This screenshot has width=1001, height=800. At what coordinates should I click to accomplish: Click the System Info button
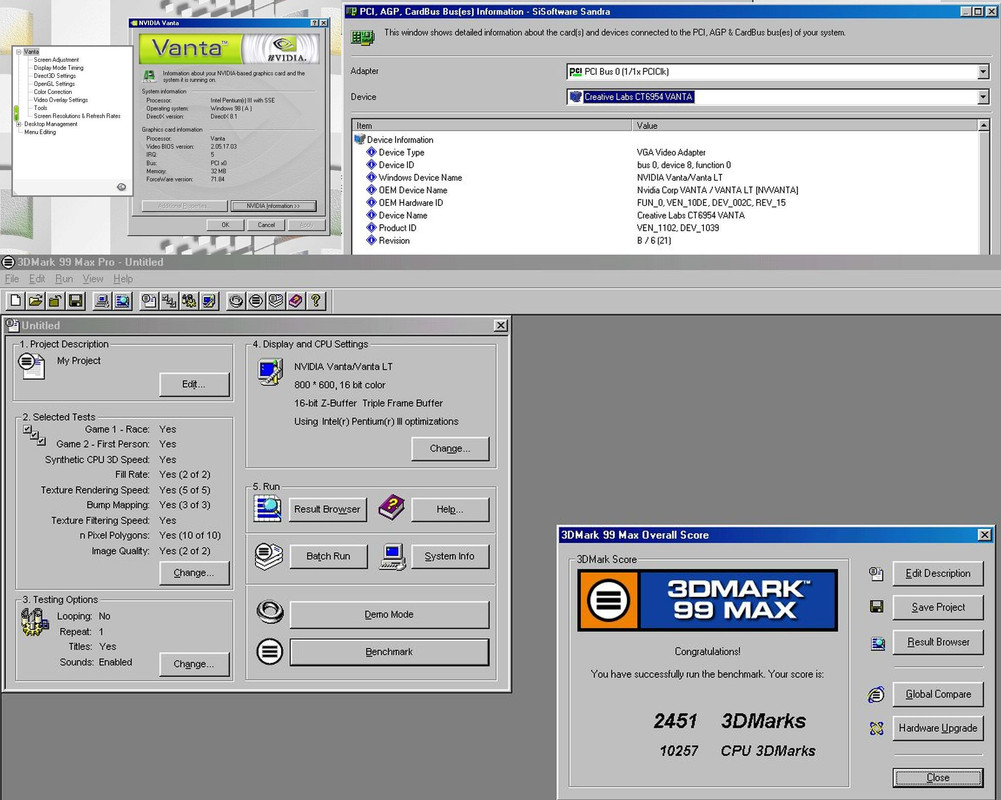(x=450, y=556)
